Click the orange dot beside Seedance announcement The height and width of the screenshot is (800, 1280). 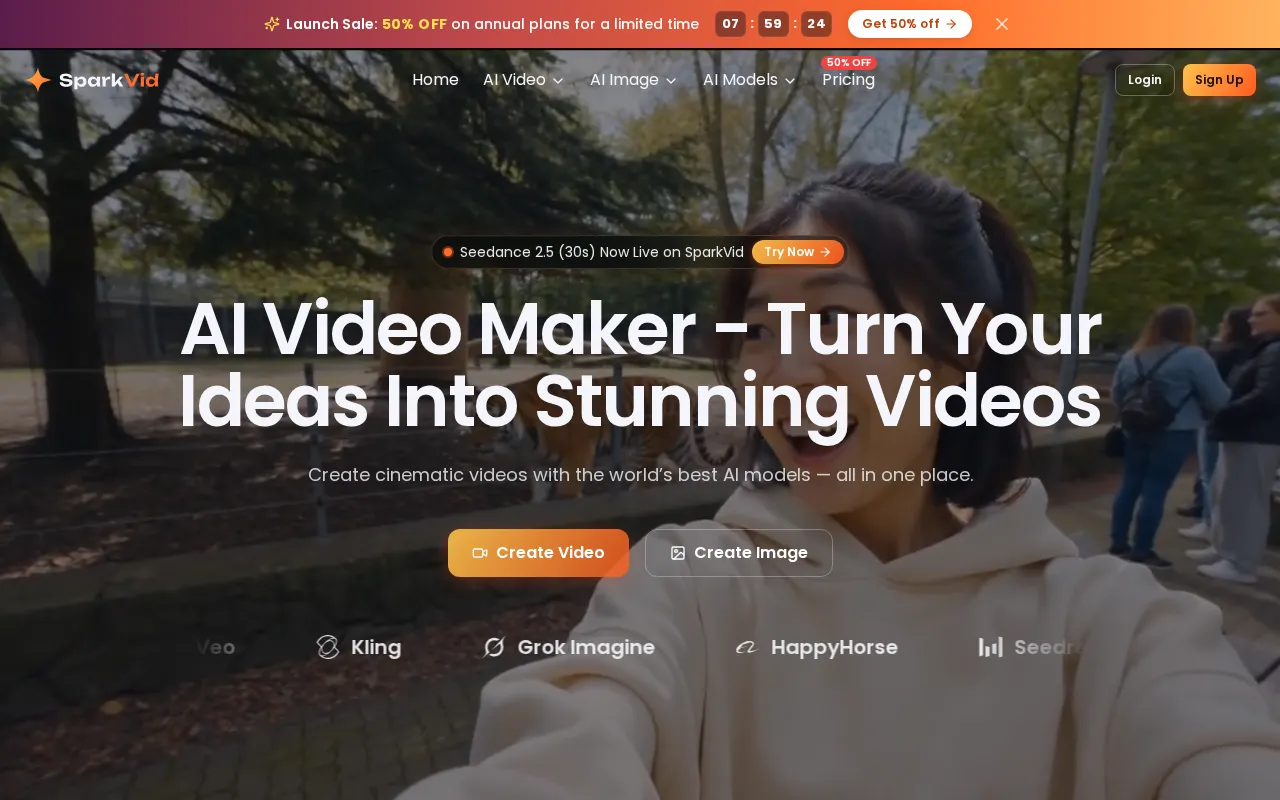(x=448, y=252)
